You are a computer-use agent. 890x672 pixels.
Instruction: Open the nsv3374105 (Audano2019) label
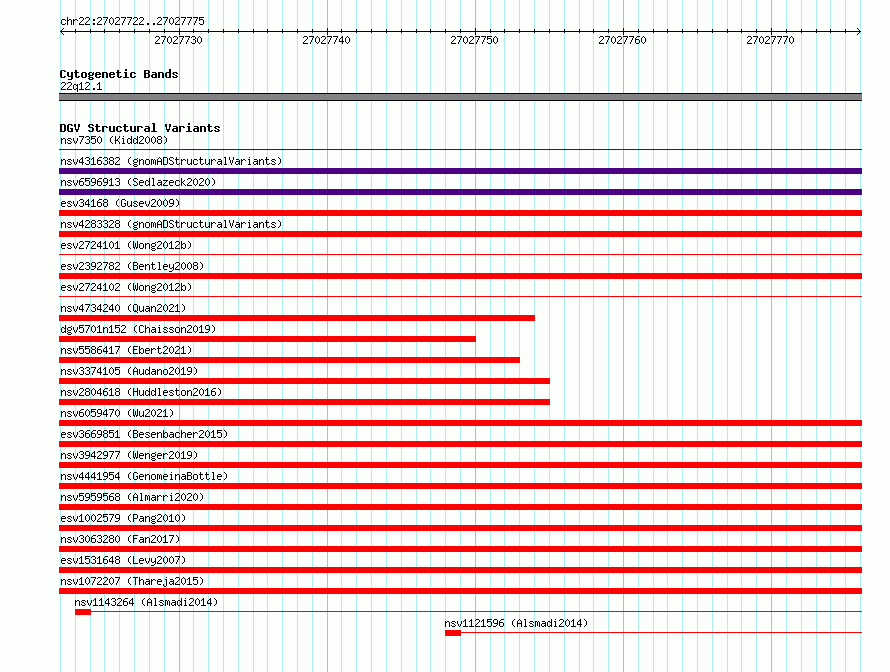point(129,371)
